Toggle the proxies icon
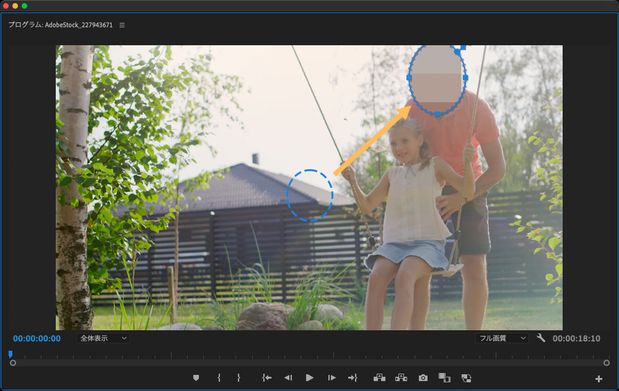The image size is (619, 391). 466,378
